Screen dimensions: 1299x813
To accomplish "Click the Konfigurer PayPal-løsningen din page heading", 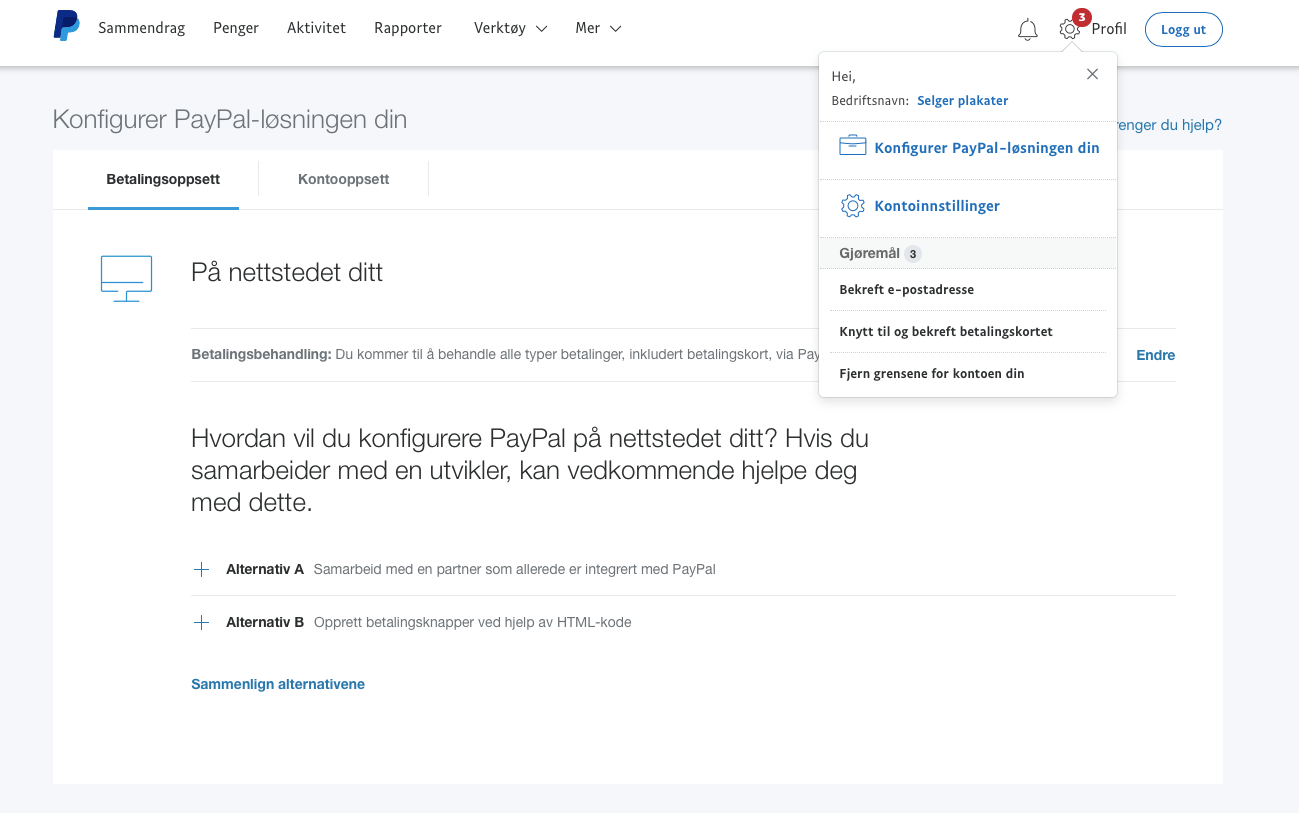I will click(230, 120).
